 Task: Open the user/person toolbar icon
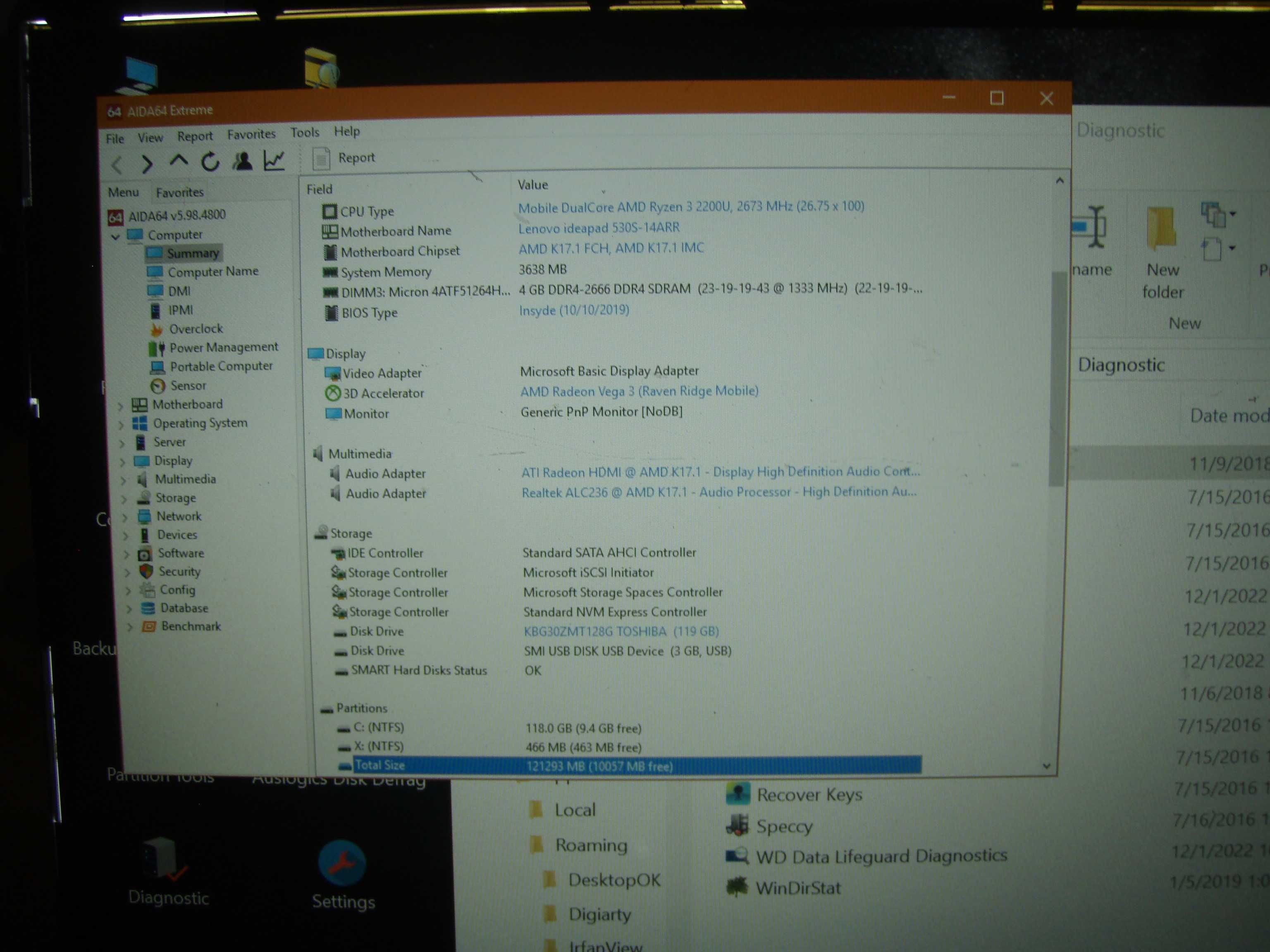pyautogui.click(x=242, y=161)
